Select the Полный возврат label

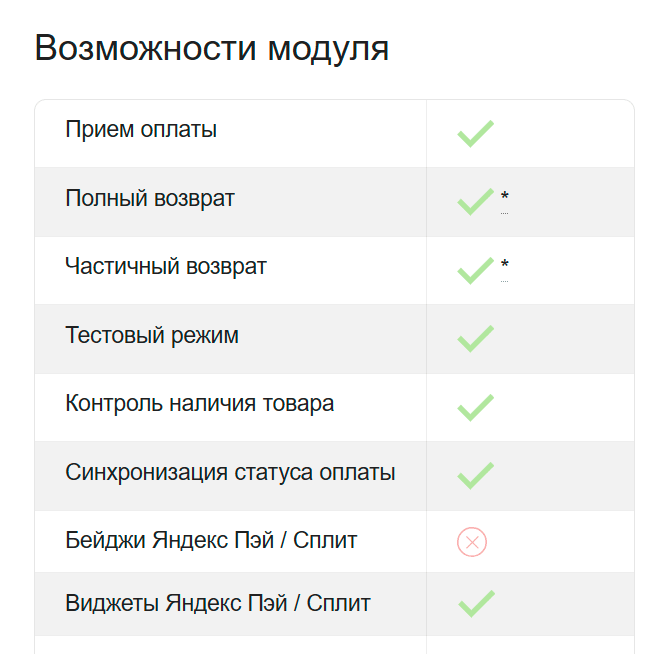tap(150, 198)
